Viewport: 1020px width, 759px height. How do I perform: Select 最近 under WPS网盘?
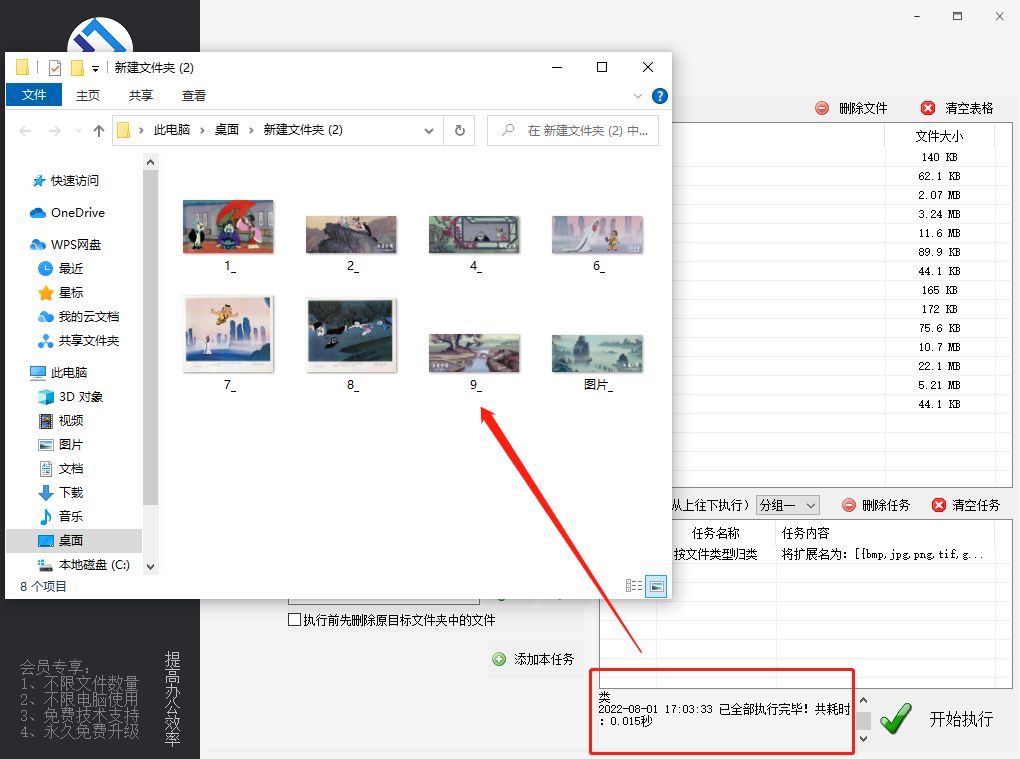tap(71, 269)
